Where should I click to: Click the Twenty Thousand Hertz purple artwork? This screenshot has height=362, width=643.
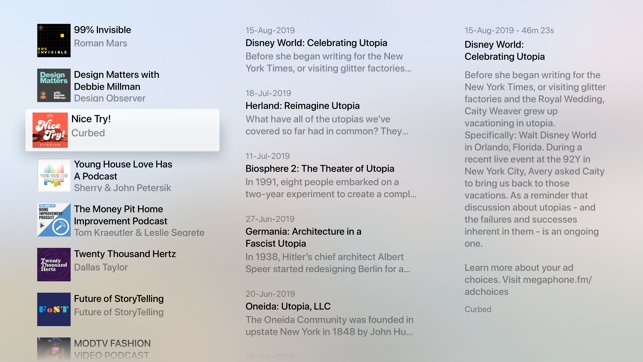pos(54,264)
